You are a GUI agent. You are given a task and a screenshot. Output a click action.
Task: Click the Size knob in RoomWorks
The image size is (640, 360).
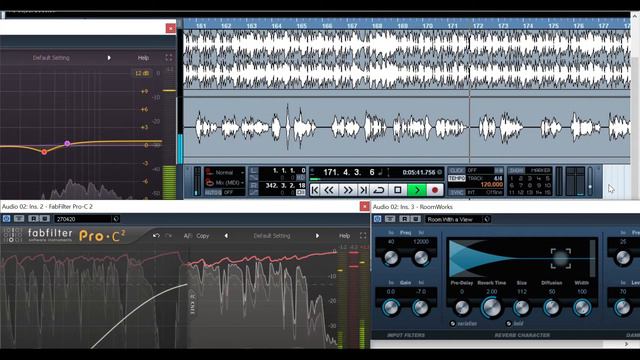click(521, 307)
